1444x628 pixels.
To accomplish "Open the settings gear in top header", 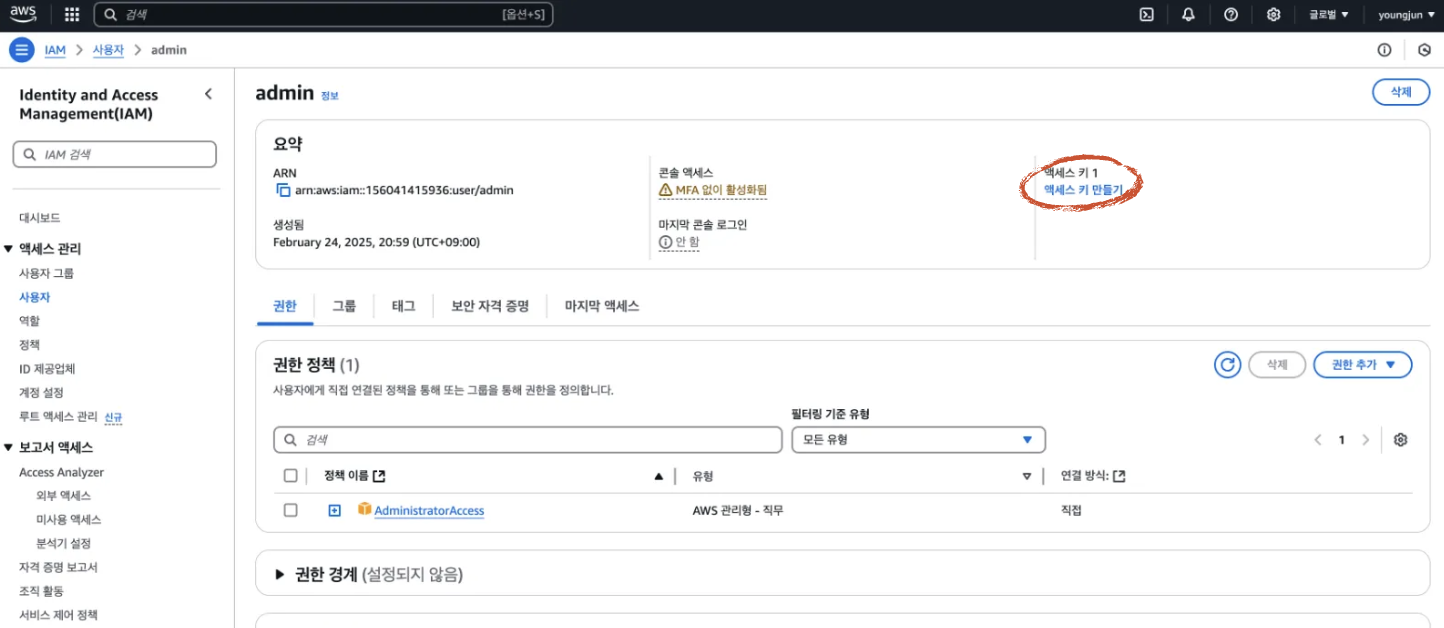I will pos(1273,15).
